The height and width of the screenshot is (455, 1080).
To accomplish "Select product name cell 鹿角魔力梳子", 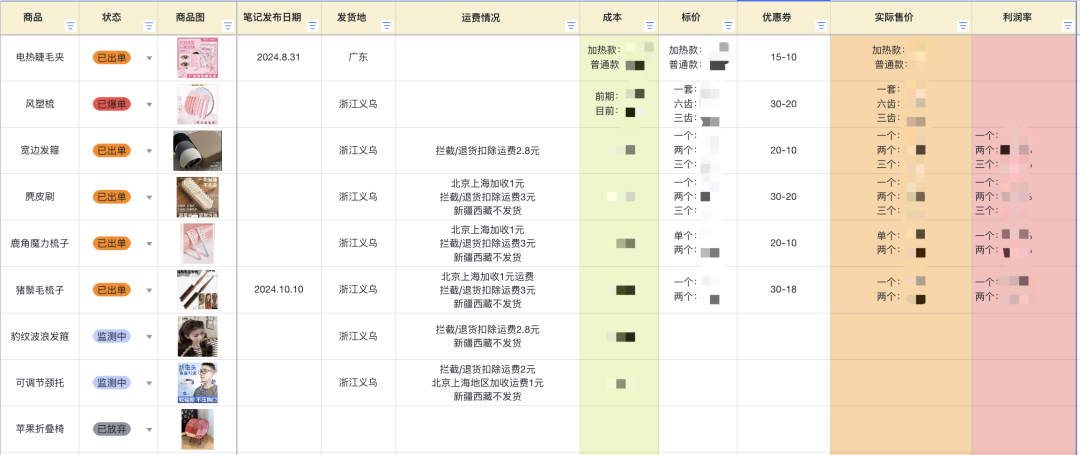I will (40, 244).
